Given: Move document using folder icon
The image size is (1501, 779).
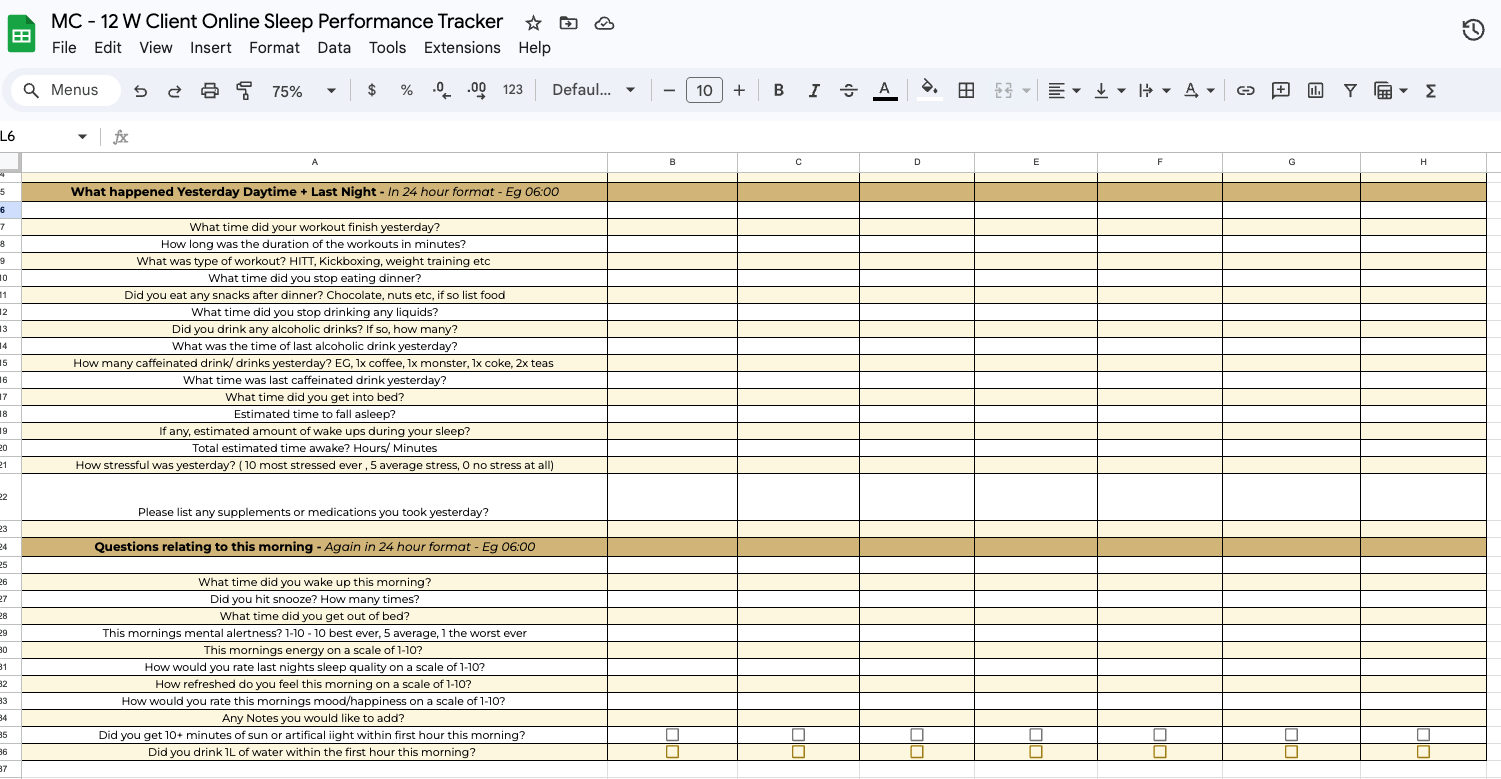Looking at the screenshot, I should tap(568, 22).
